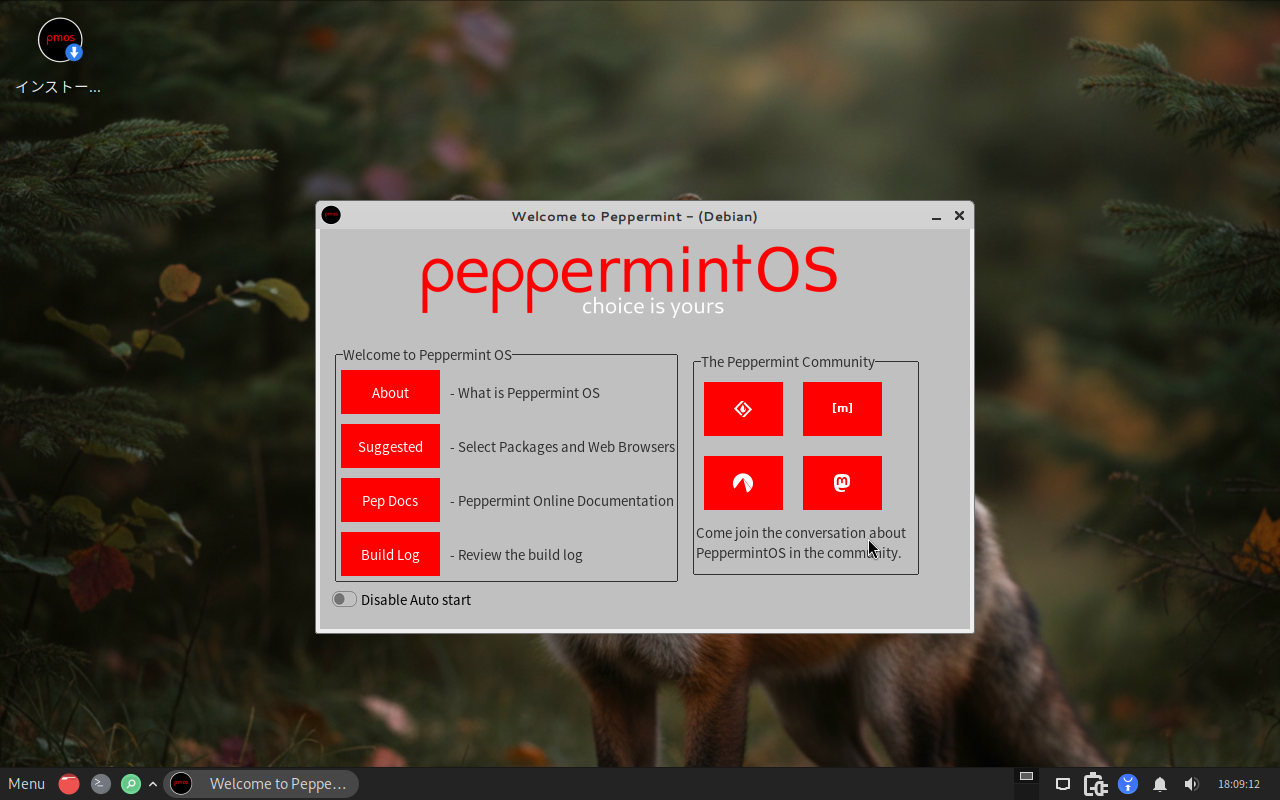Open Pep Docs online documentation
Image resolution: width=1280 pixels, height=800 pixels.
coord(390,500)
